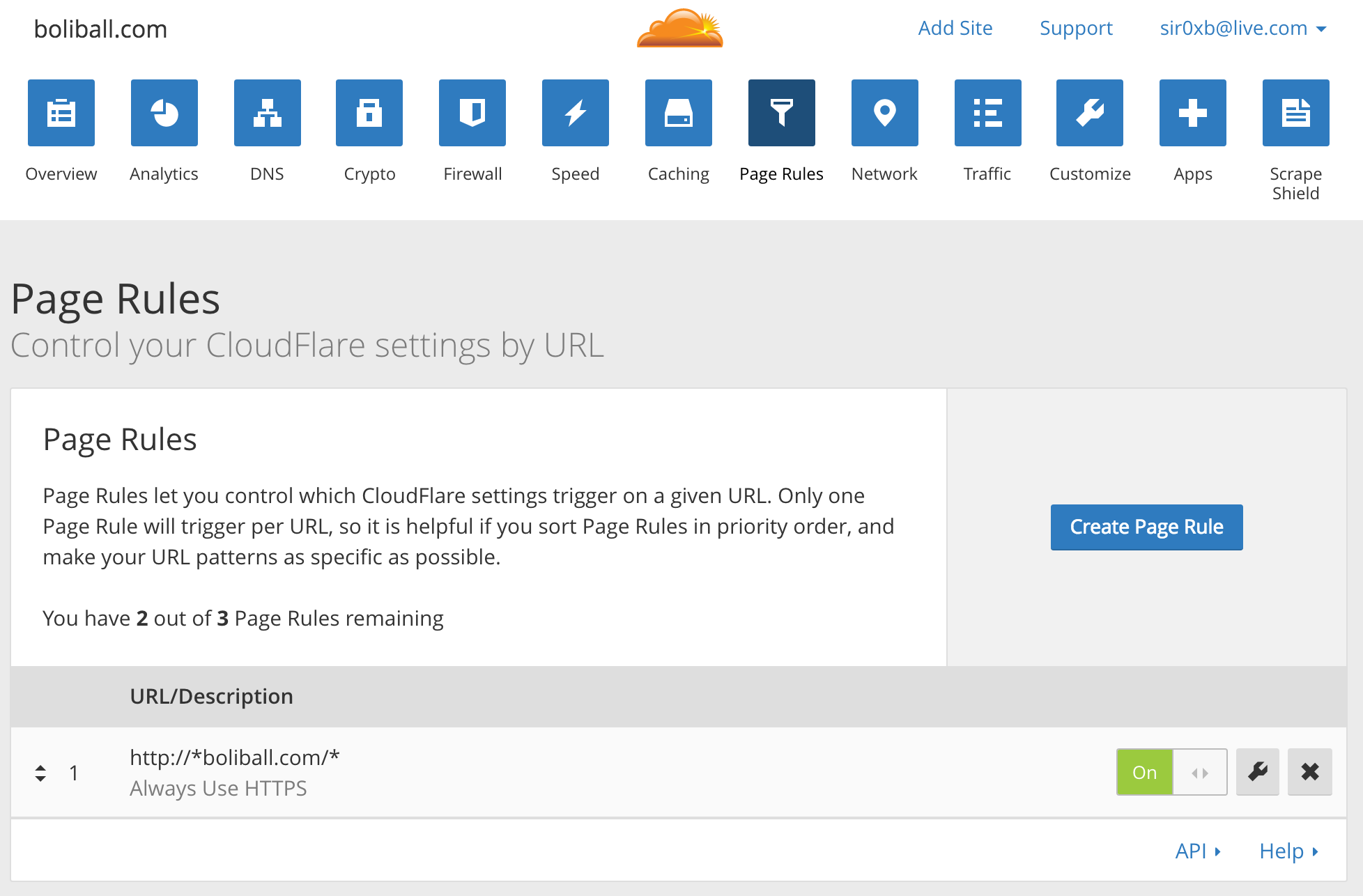
Task: Toggle the Always Use HTTPS rule off
Action: (x=1171, y=772)
